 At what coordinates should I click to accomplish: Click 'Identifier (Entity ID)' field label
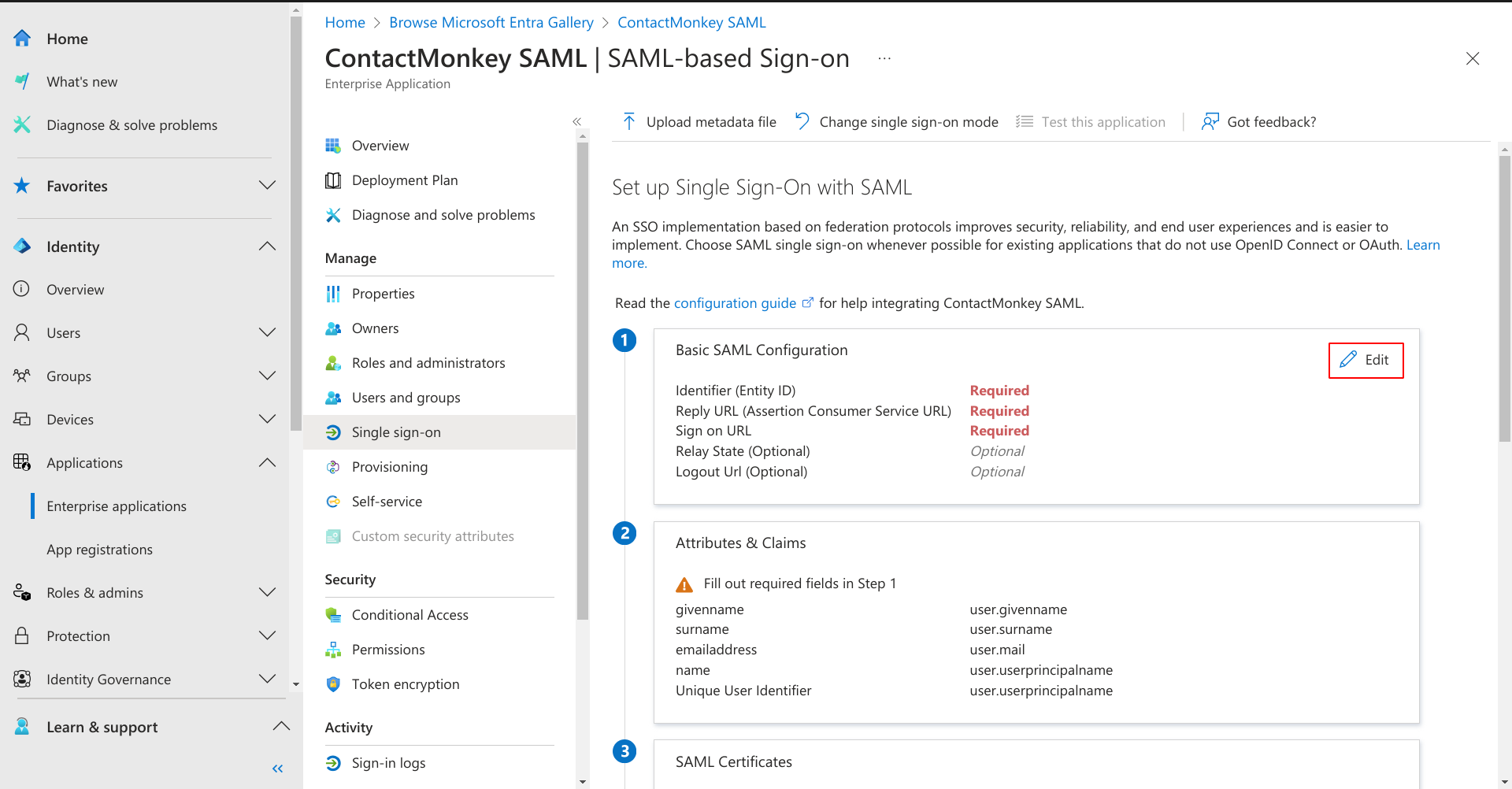tap(736, 391)
